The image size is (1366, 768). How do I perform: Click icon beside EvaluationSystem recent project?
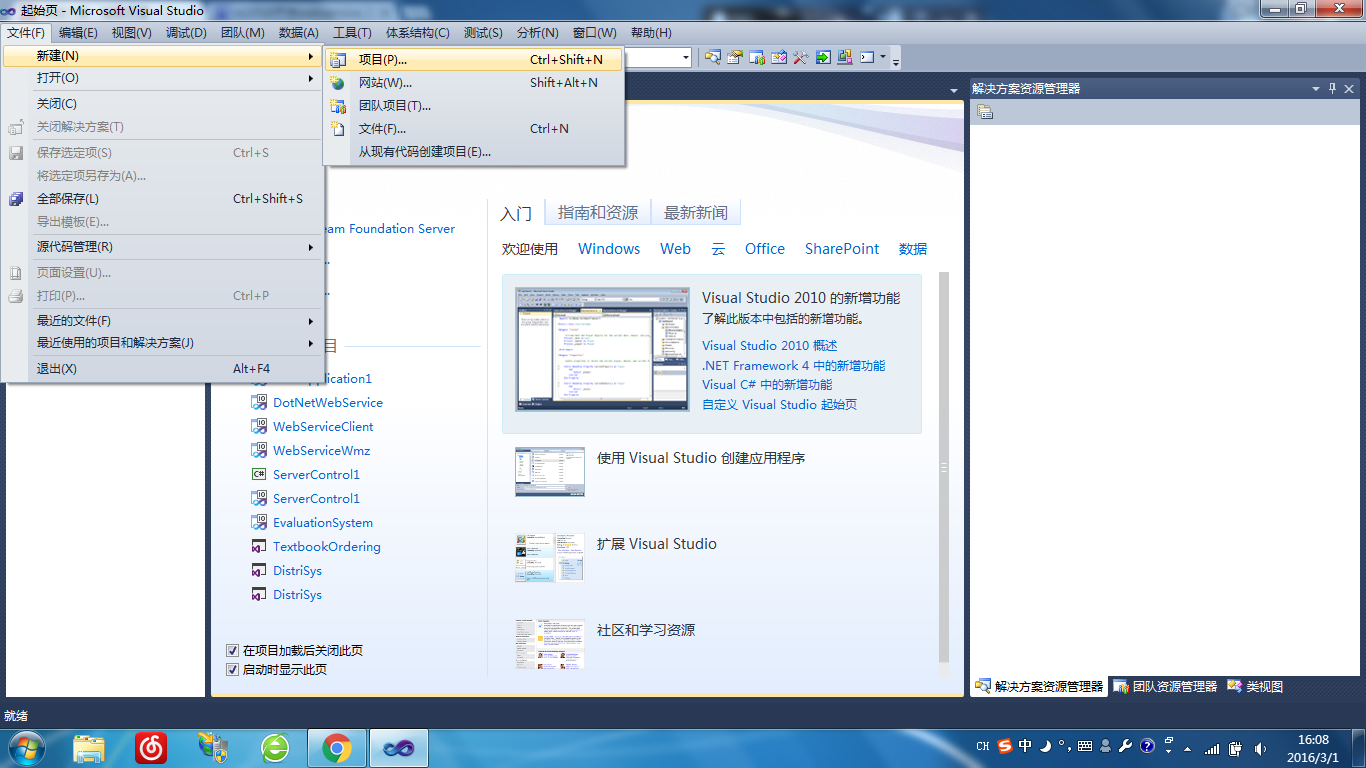pos(257,523)
